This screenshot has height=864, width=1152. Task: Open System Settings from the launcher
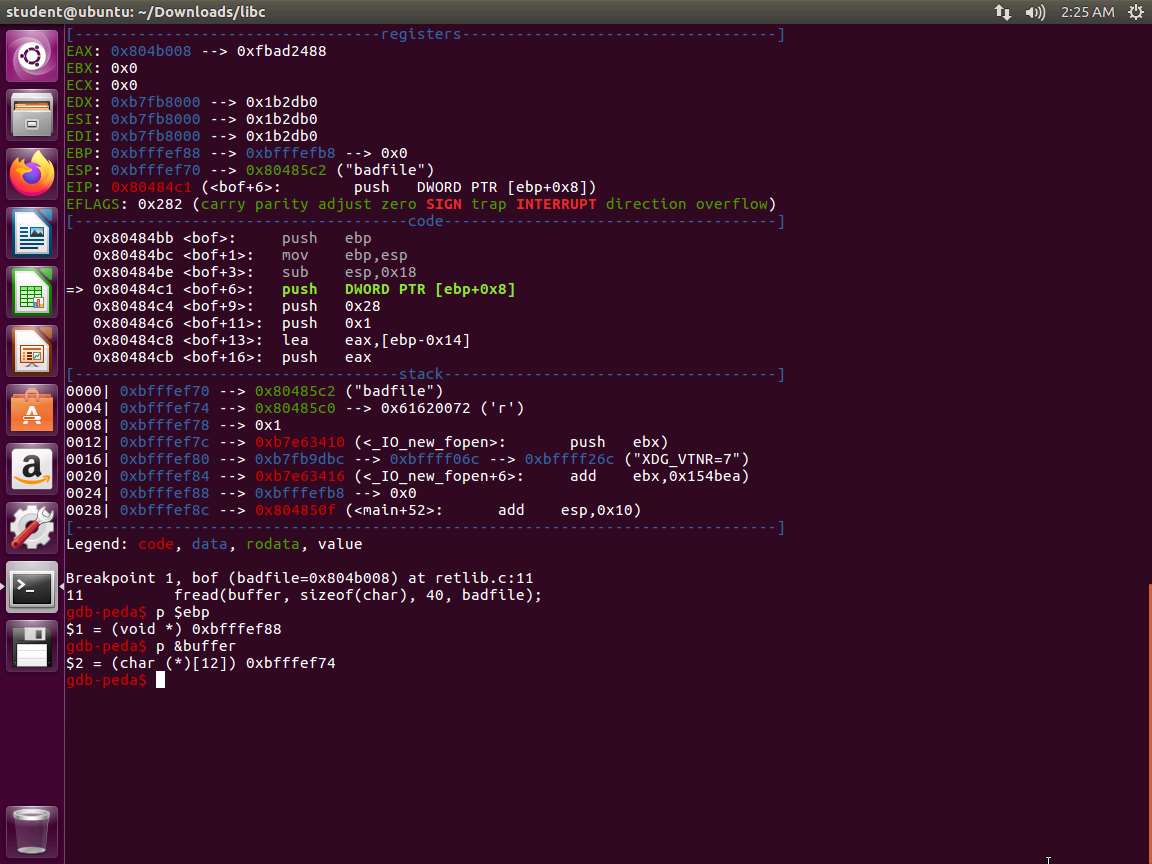click(32, 528)
